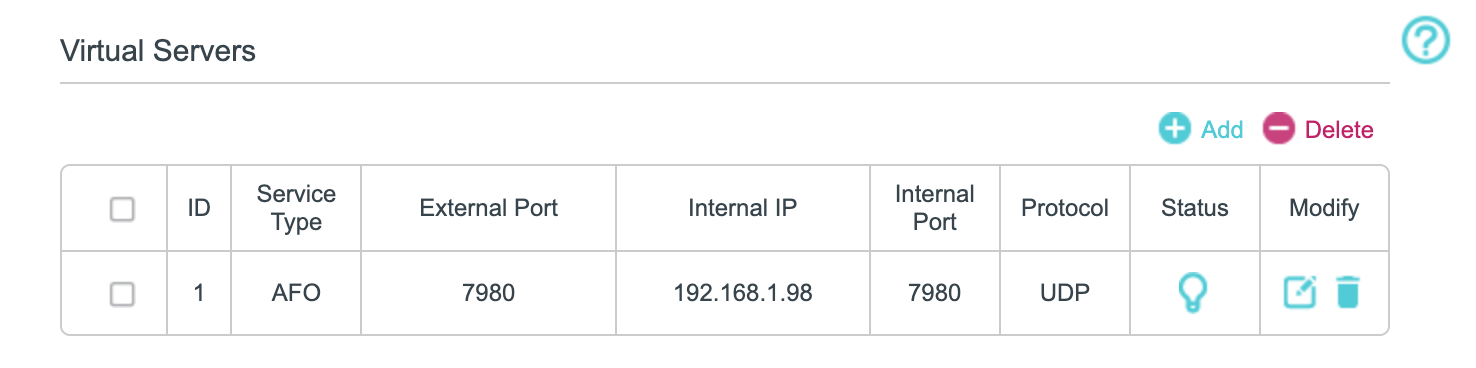The height and width of the screenshot is (368, 1476).
Task: Click the AFO service type cell
Action: point(296,293)
